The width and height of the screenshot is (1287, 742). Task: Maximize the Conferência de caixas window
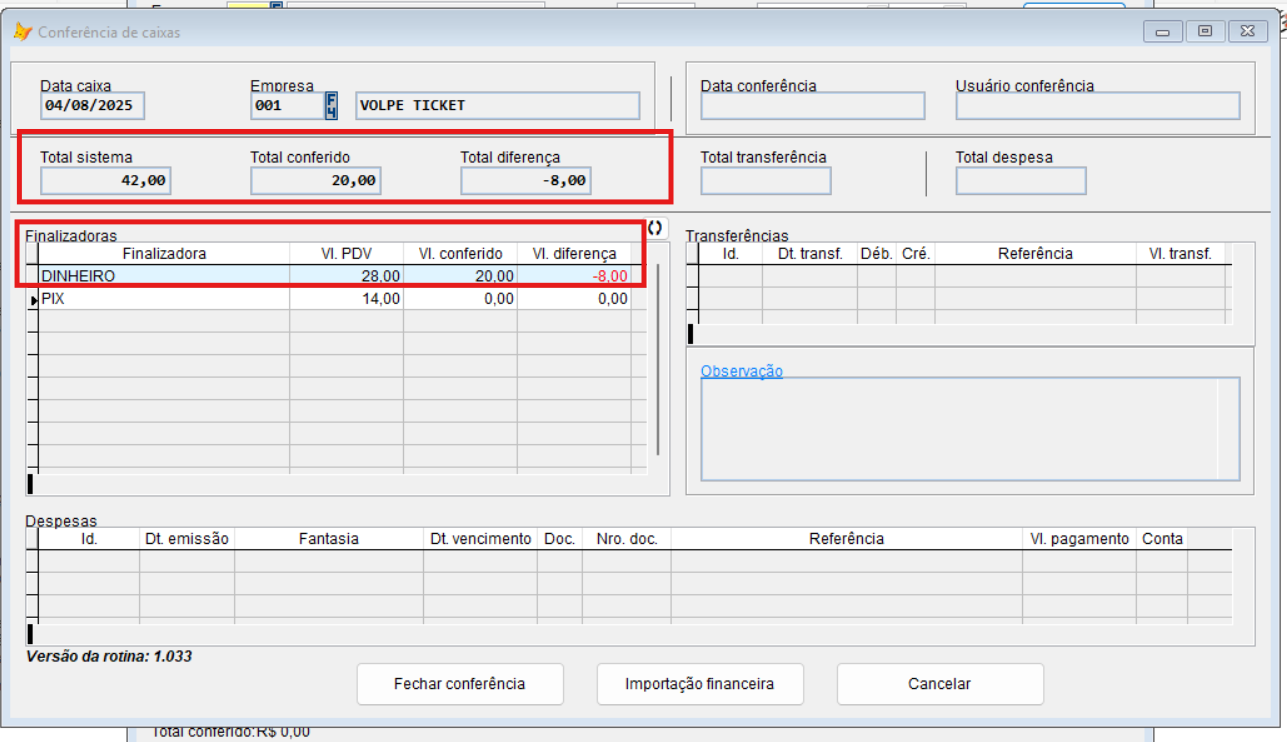tap(1205, 31)
